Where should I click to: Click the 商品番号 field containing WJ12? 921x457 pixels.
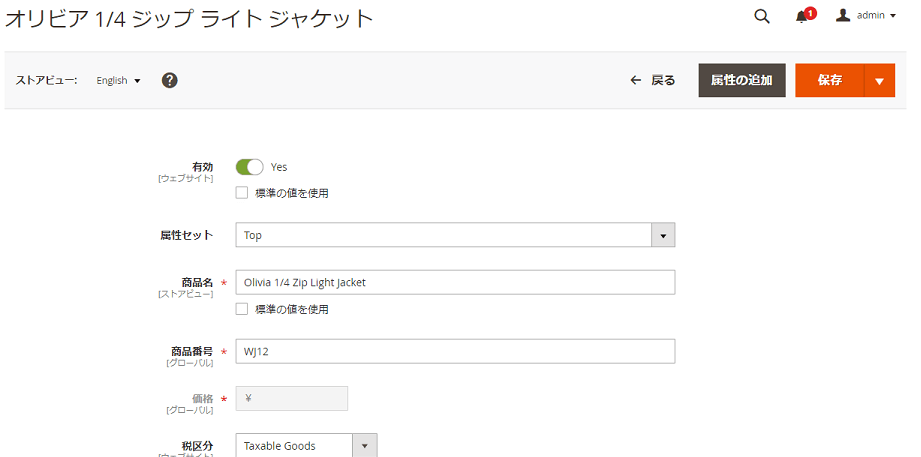455,351
